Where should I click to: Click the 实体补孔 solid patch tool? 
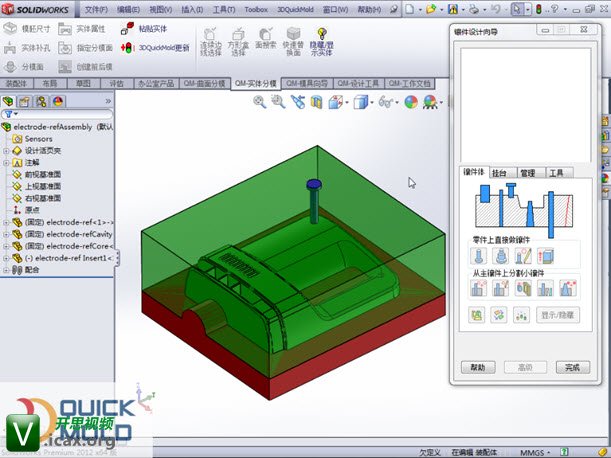[x=26, y=48]
